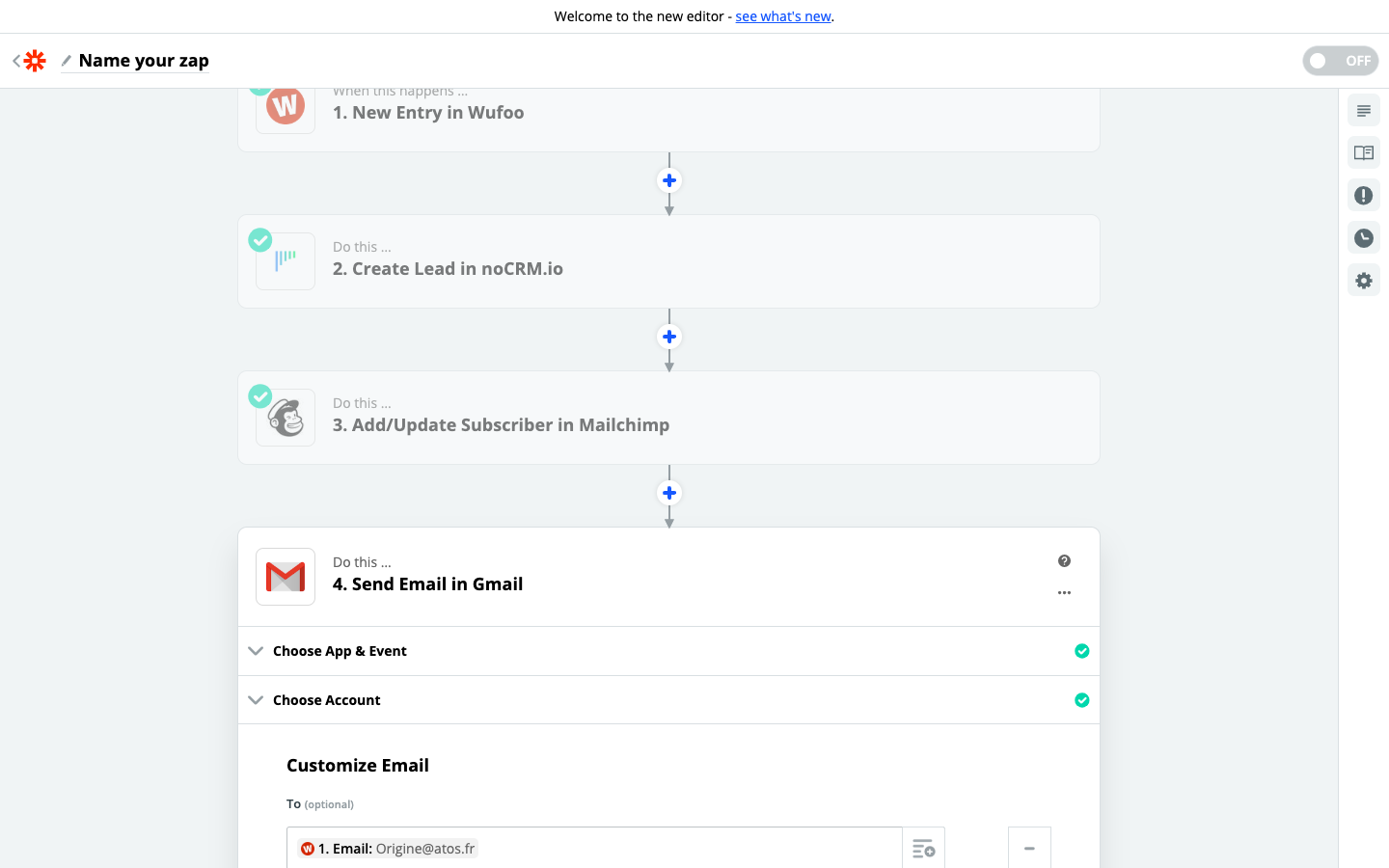The image size is (1389, 868).
Task: Remove the To field with minus button
Action: click(1029, 849)
